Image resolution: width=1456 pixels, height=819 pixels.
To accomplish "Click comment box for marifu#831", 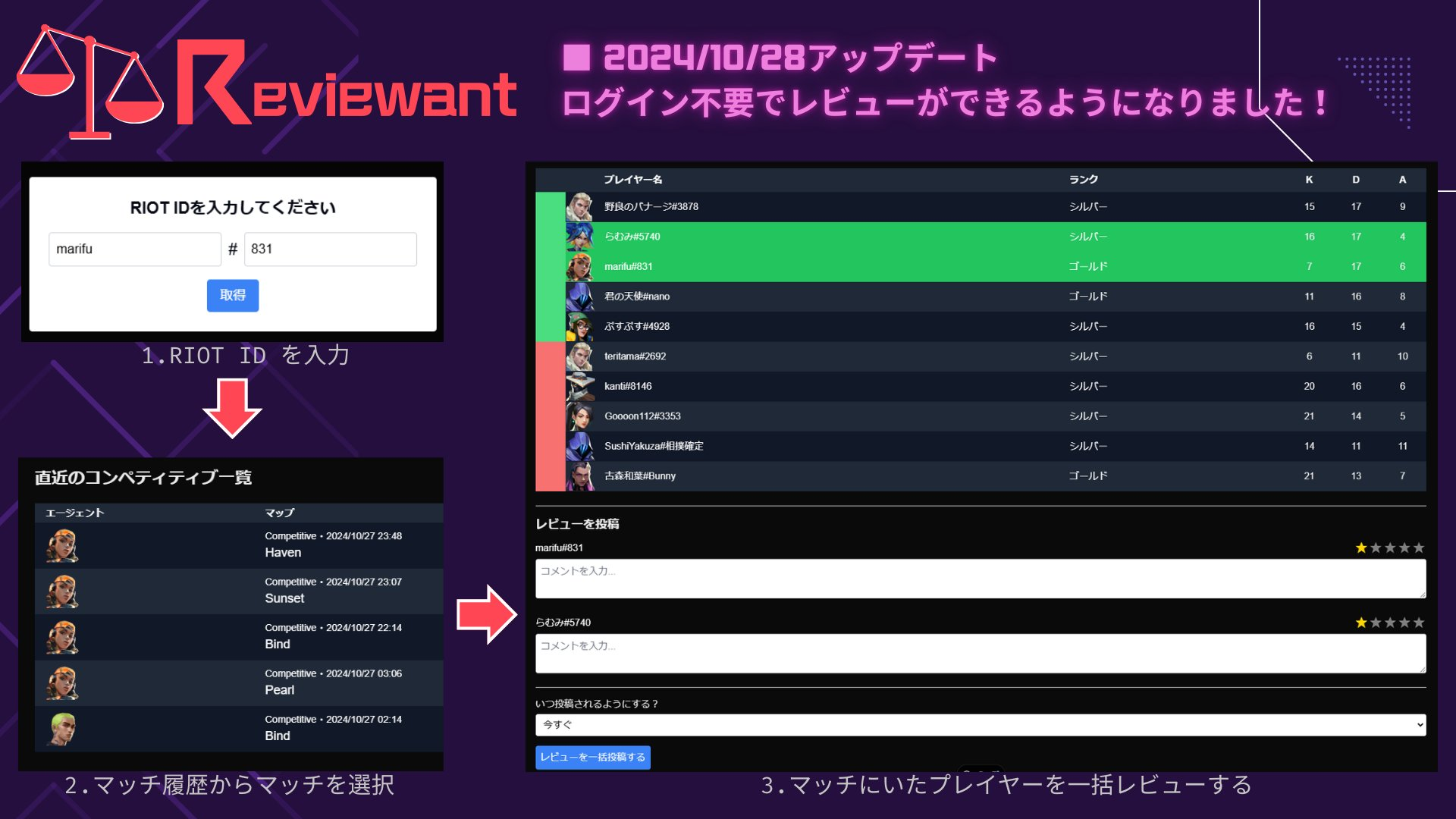I will [x=980, y=579].
